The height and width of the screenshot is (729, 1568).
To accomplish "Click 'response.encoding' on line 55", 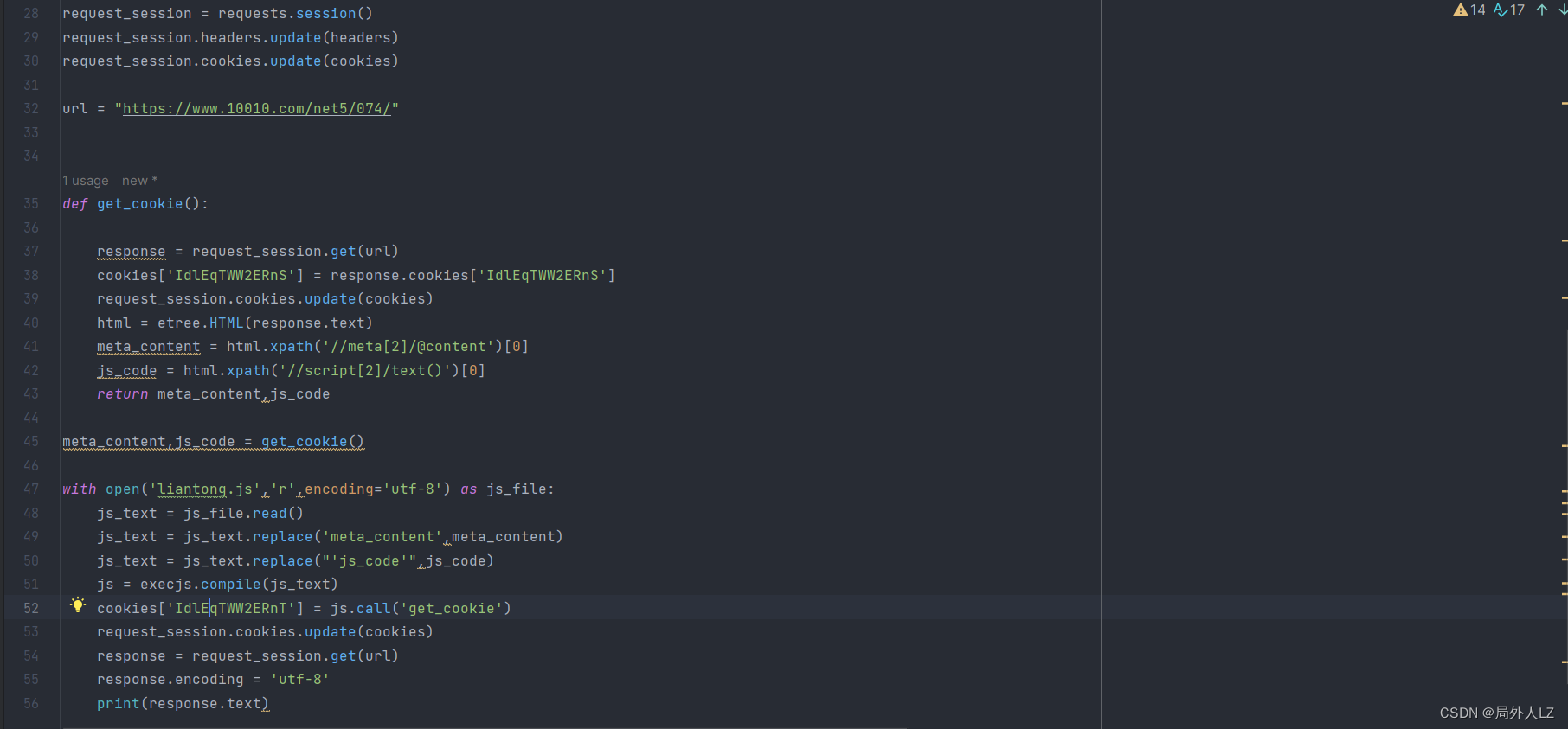I will (170, 680).
